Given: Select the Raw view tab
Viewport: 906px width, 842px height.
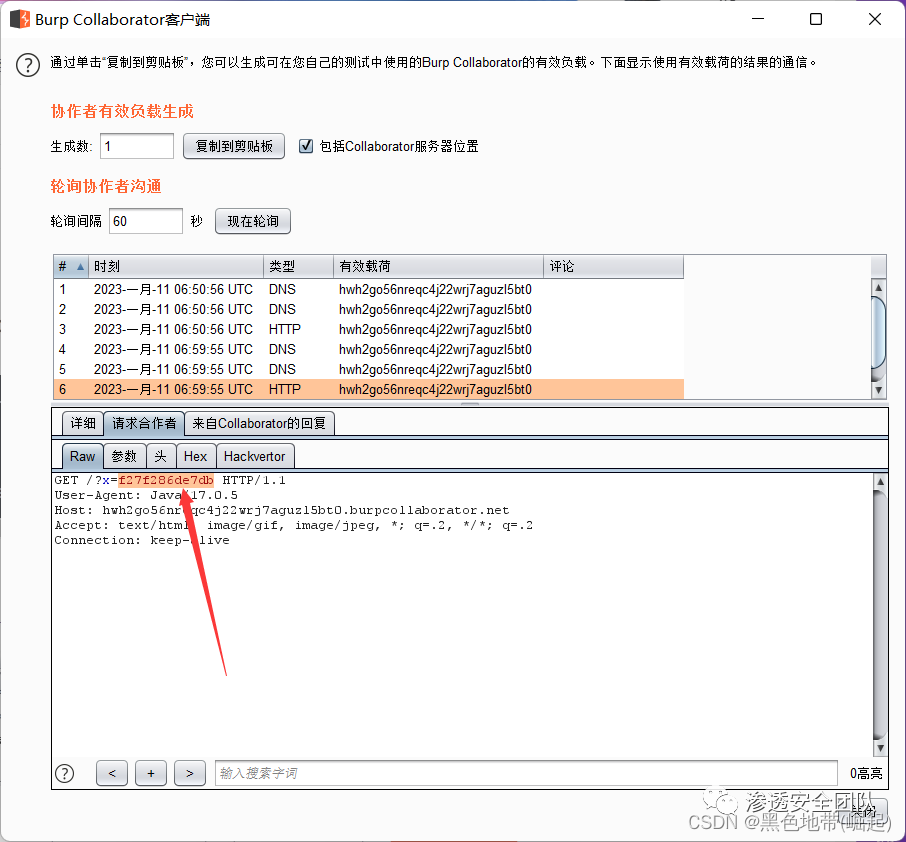Looking at the screenshot, I should pos(82,457).
